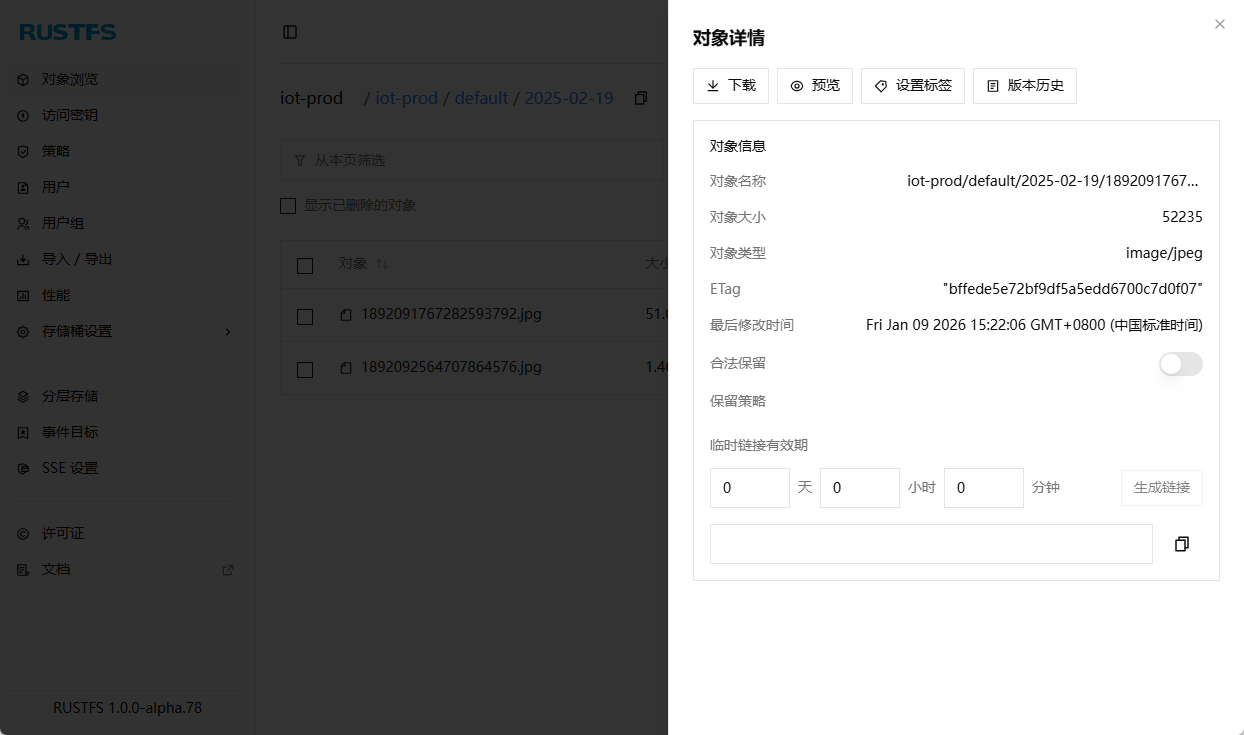Check 显示已删除的对象 checkbox

click(288, 205)
